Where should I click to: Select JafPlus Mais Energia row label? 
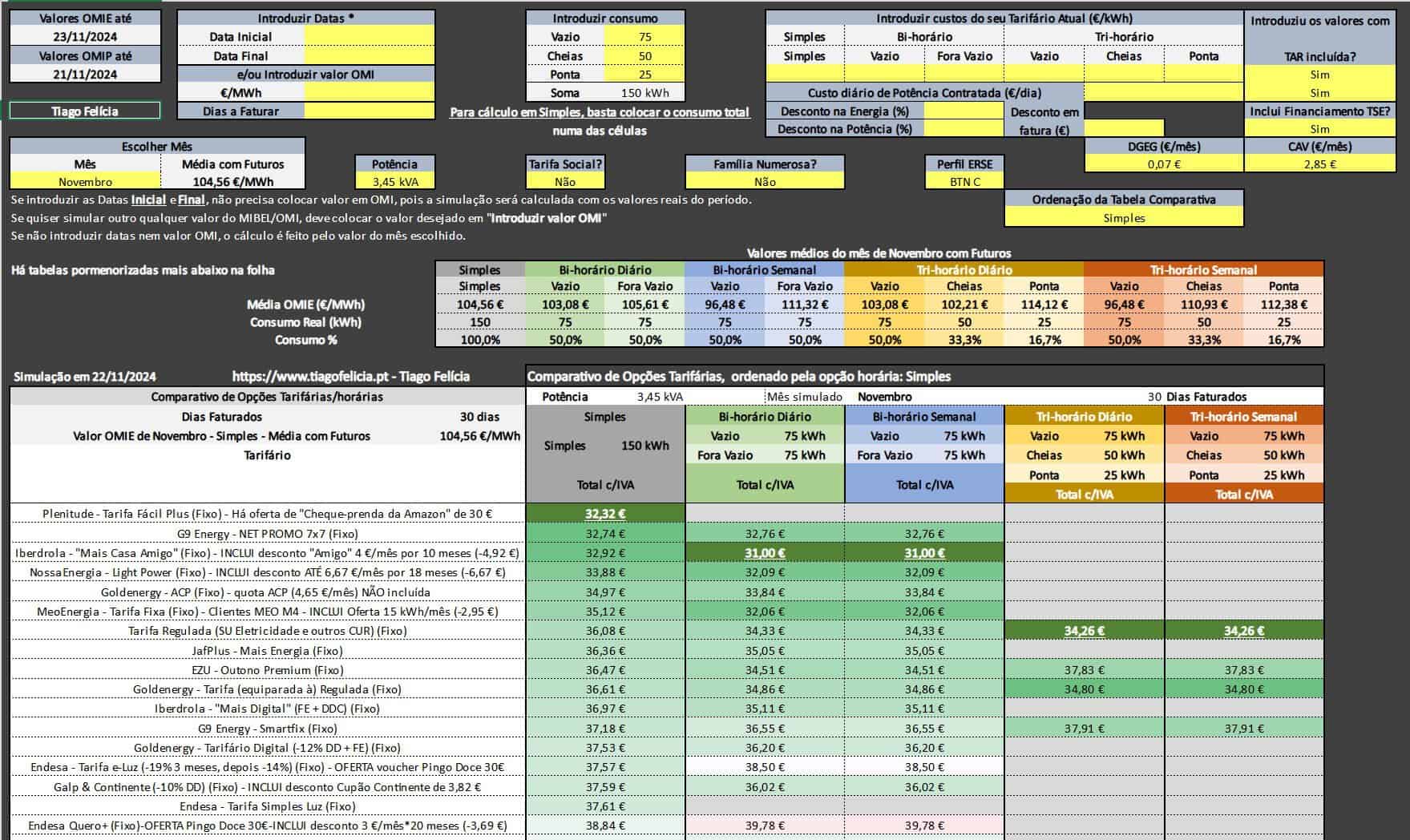(268, 650)
